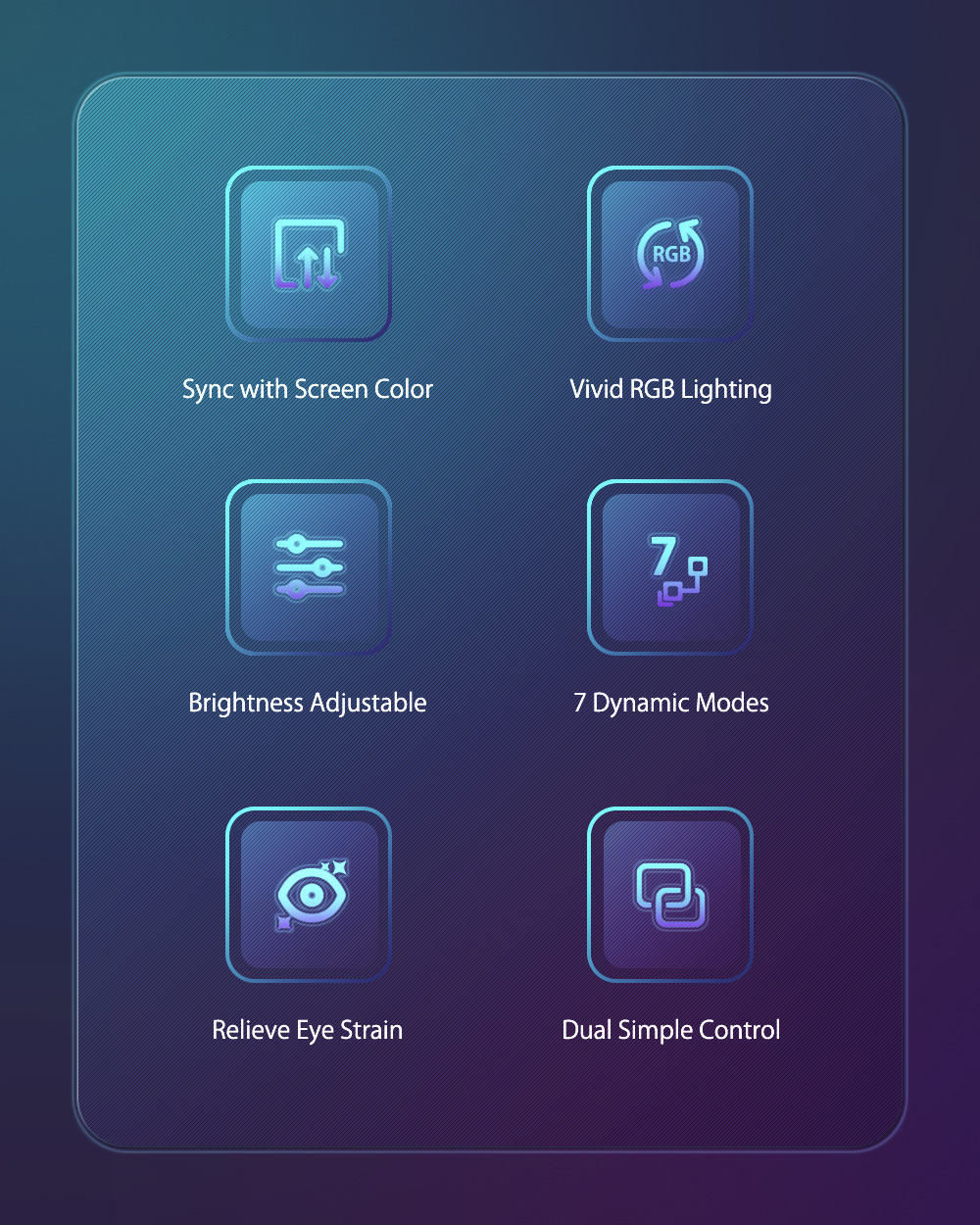Click the RGB letters inside the circular arrows

tap(671, 254)
